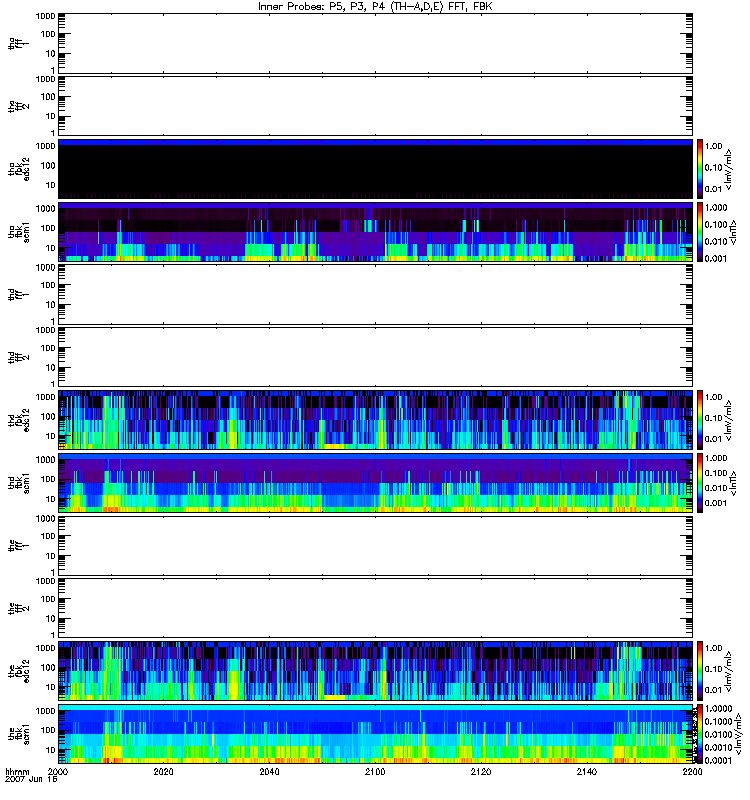Click the 'tha fbk scm1' panel axis title

click(x=19, y=232)
